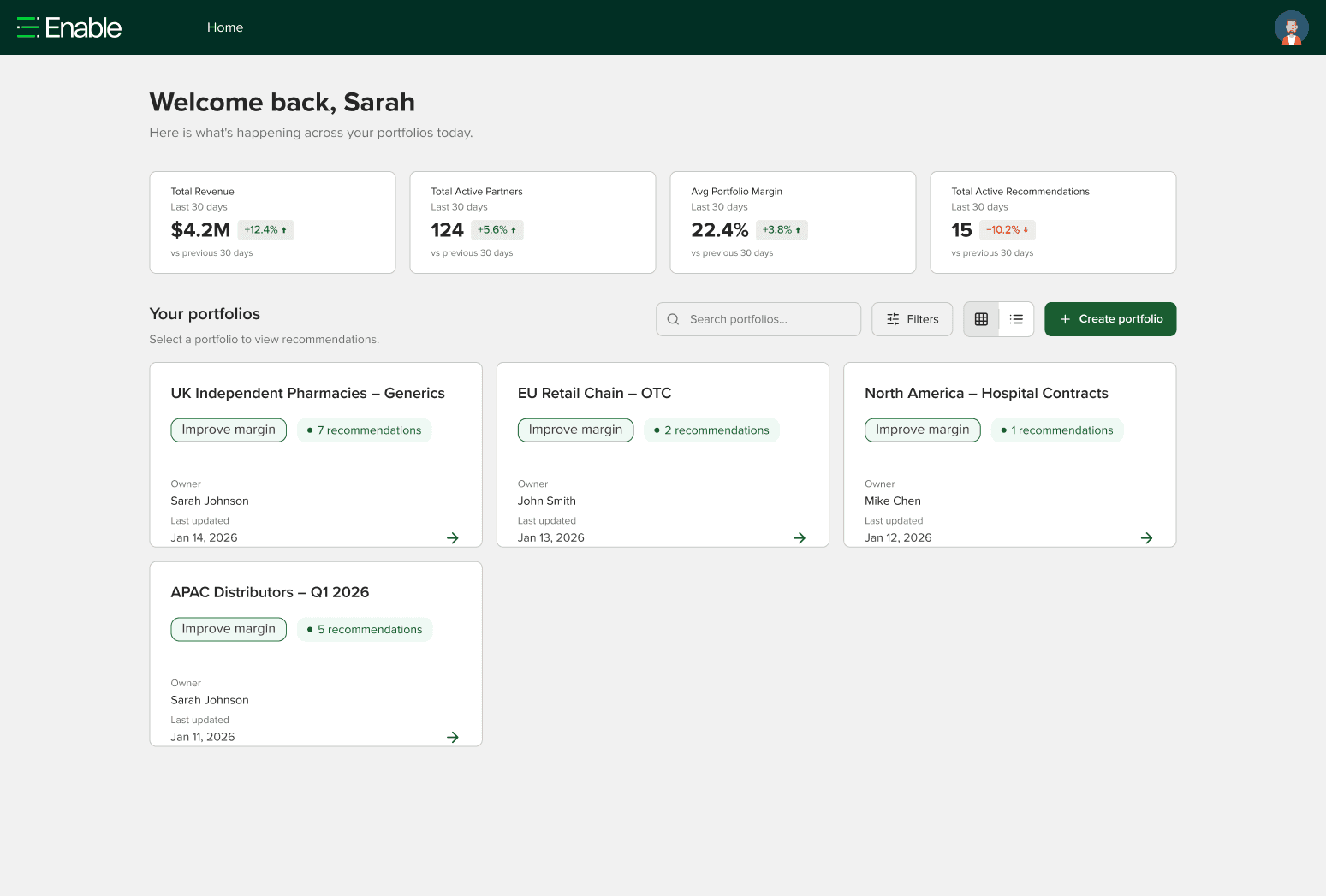Screen dimensions: 1326x896
Task: Open the user avatar profile menu
Action: pos(1291,27)
